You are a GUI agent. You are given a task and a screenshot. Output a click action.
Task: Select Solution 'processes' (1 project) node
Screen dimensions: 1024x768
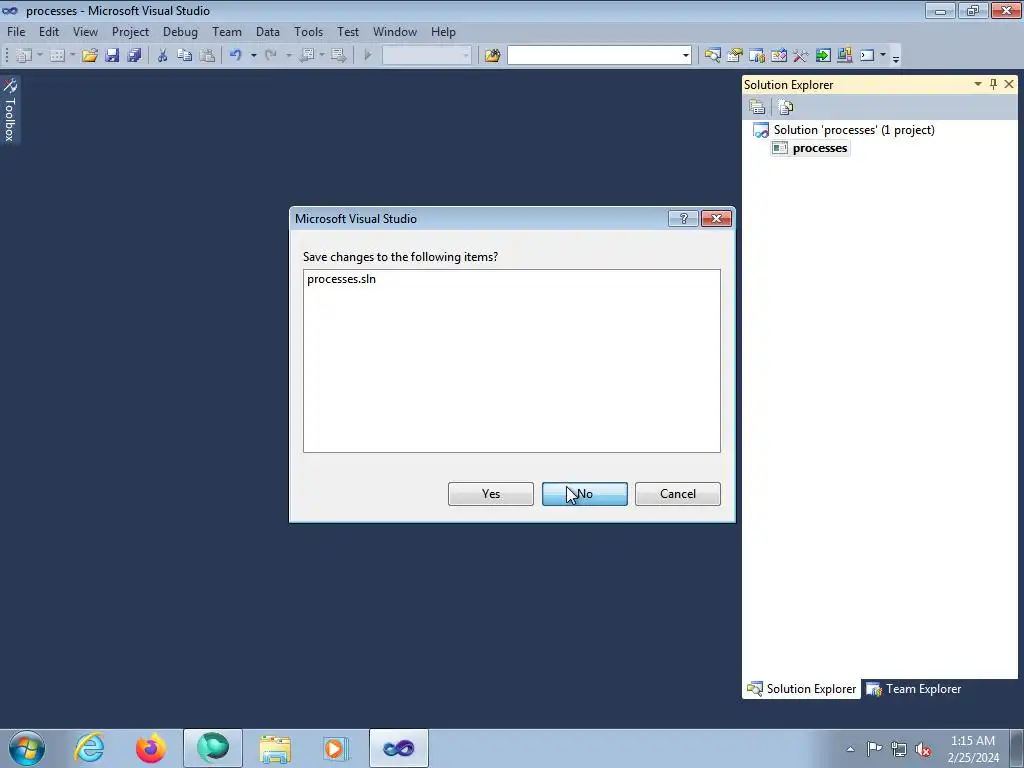tap(854, 130)
